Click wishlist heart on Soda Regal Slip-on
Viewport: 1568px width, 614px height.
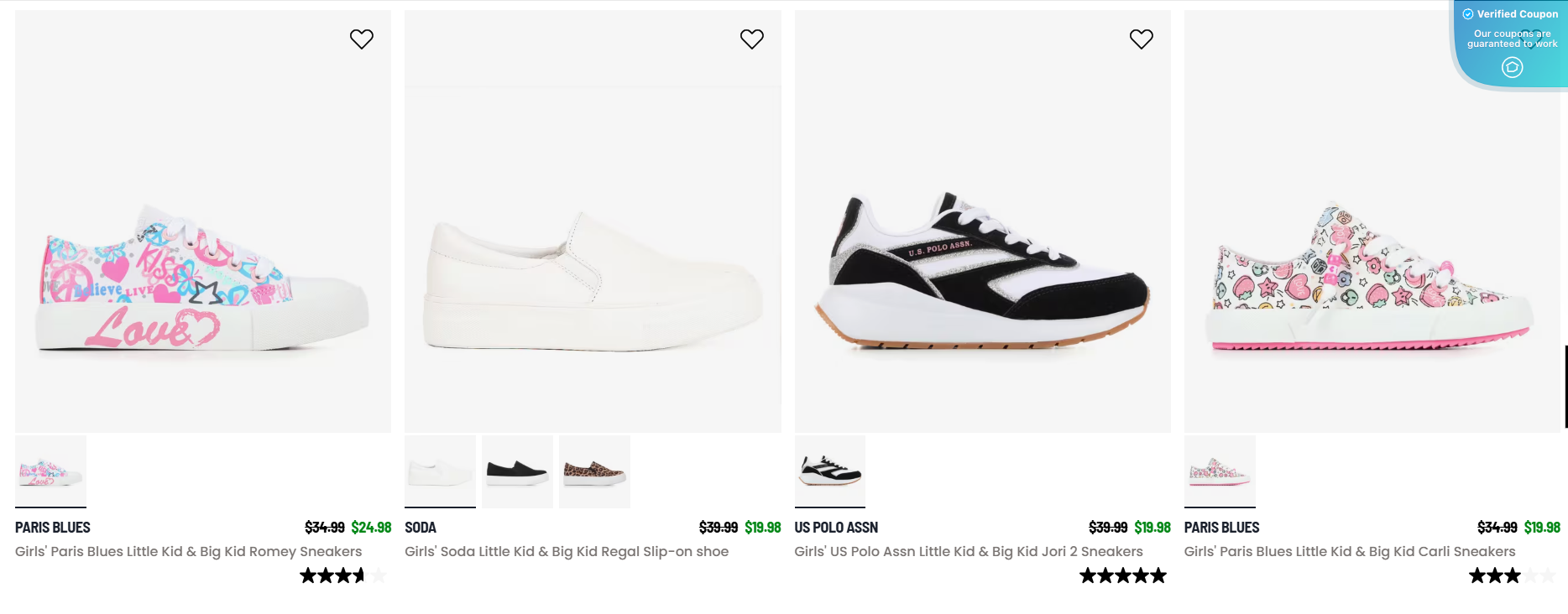pos(751,39)
